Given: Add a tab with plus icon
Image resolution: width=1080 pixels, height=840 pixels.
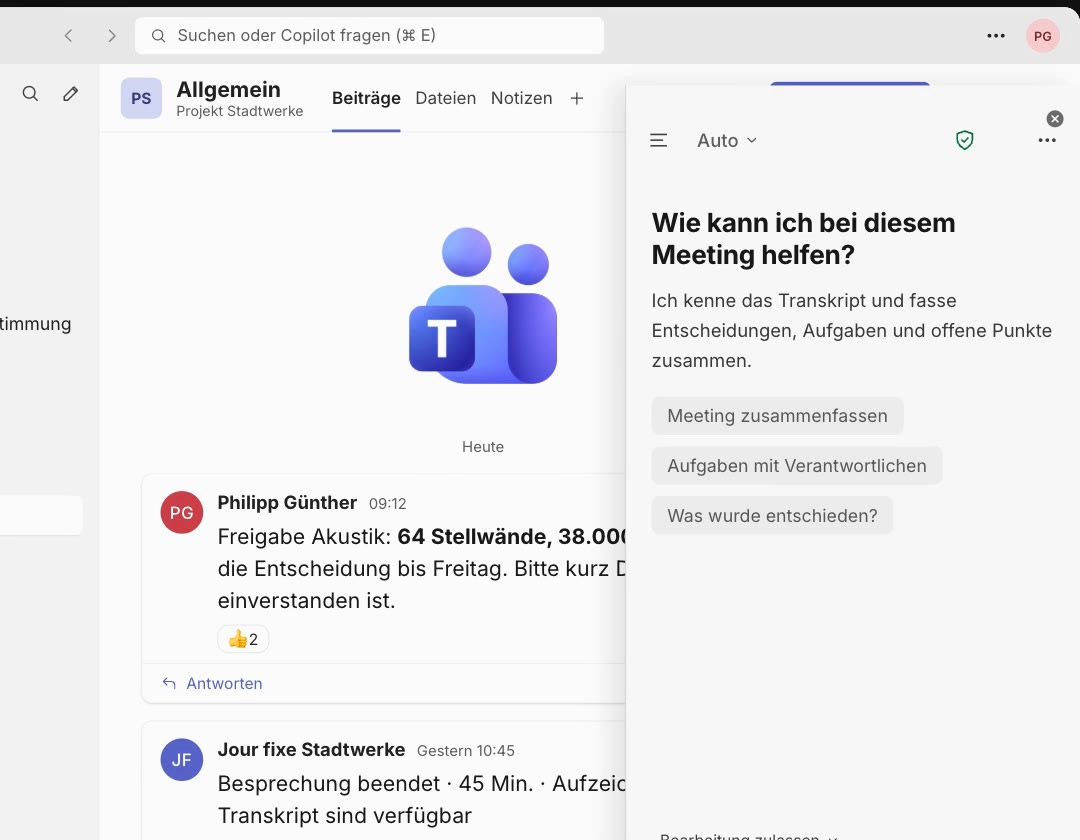Looking at the screenshot, I should pos(577,98).
